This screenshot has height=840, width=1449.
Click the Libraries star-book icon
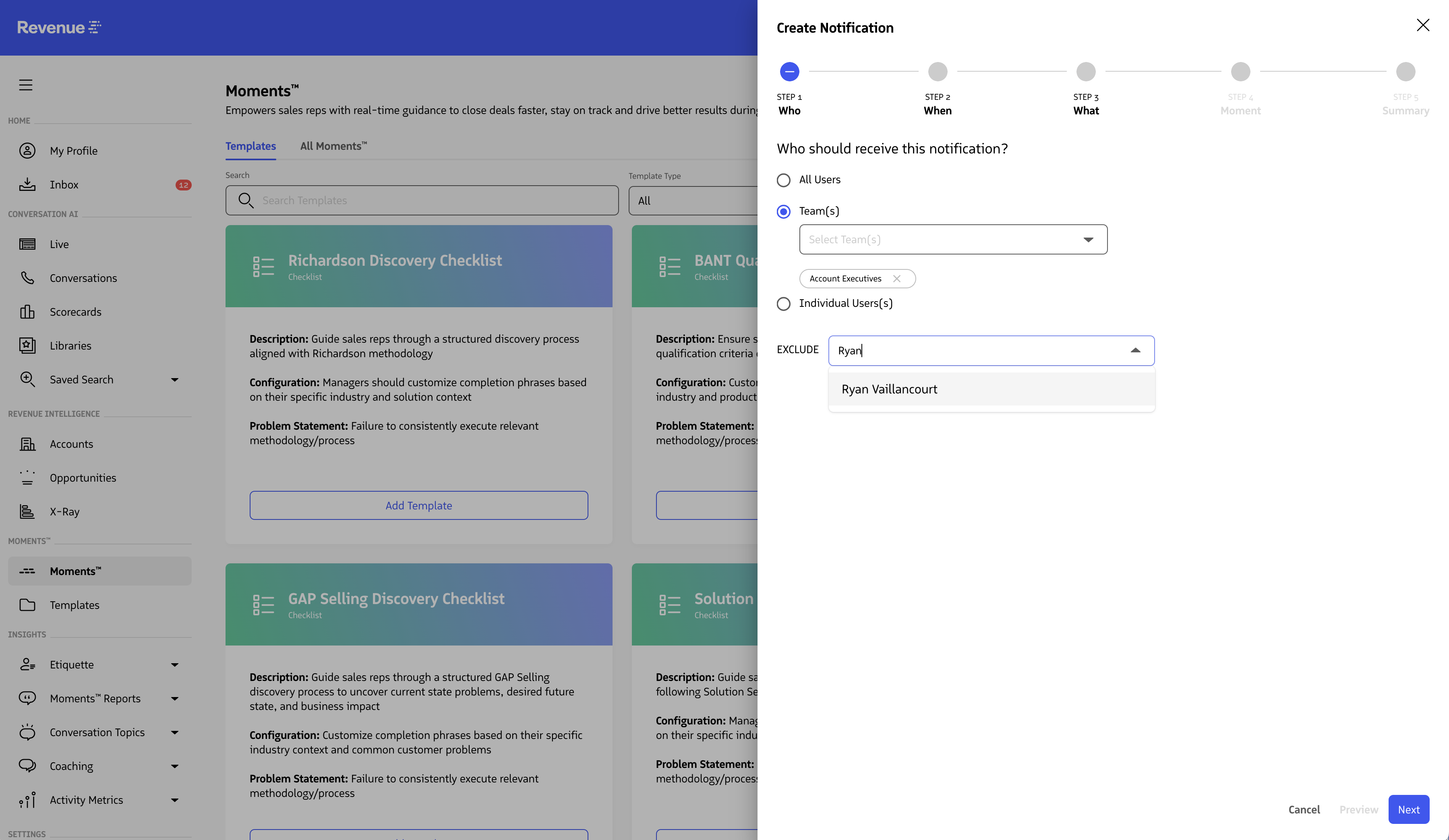27,346
